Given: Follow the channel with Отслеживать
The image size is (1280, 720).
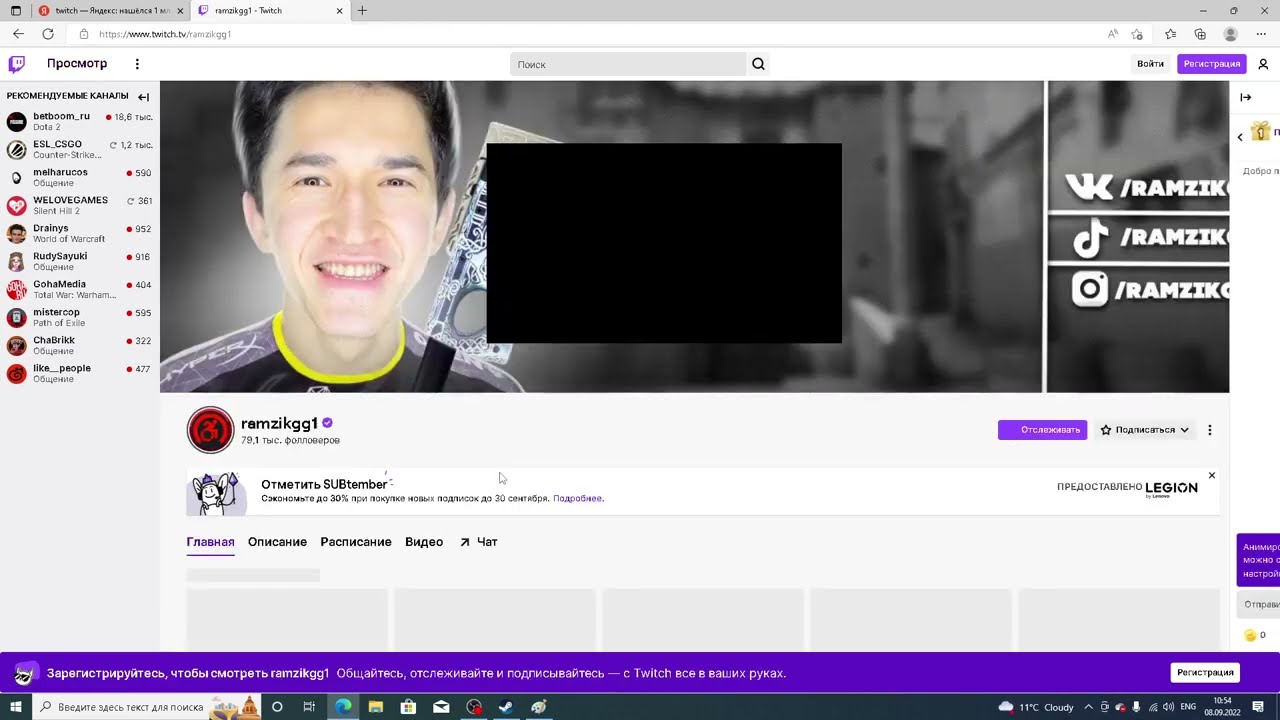Looking at the screenshot, I should 1042,430.
